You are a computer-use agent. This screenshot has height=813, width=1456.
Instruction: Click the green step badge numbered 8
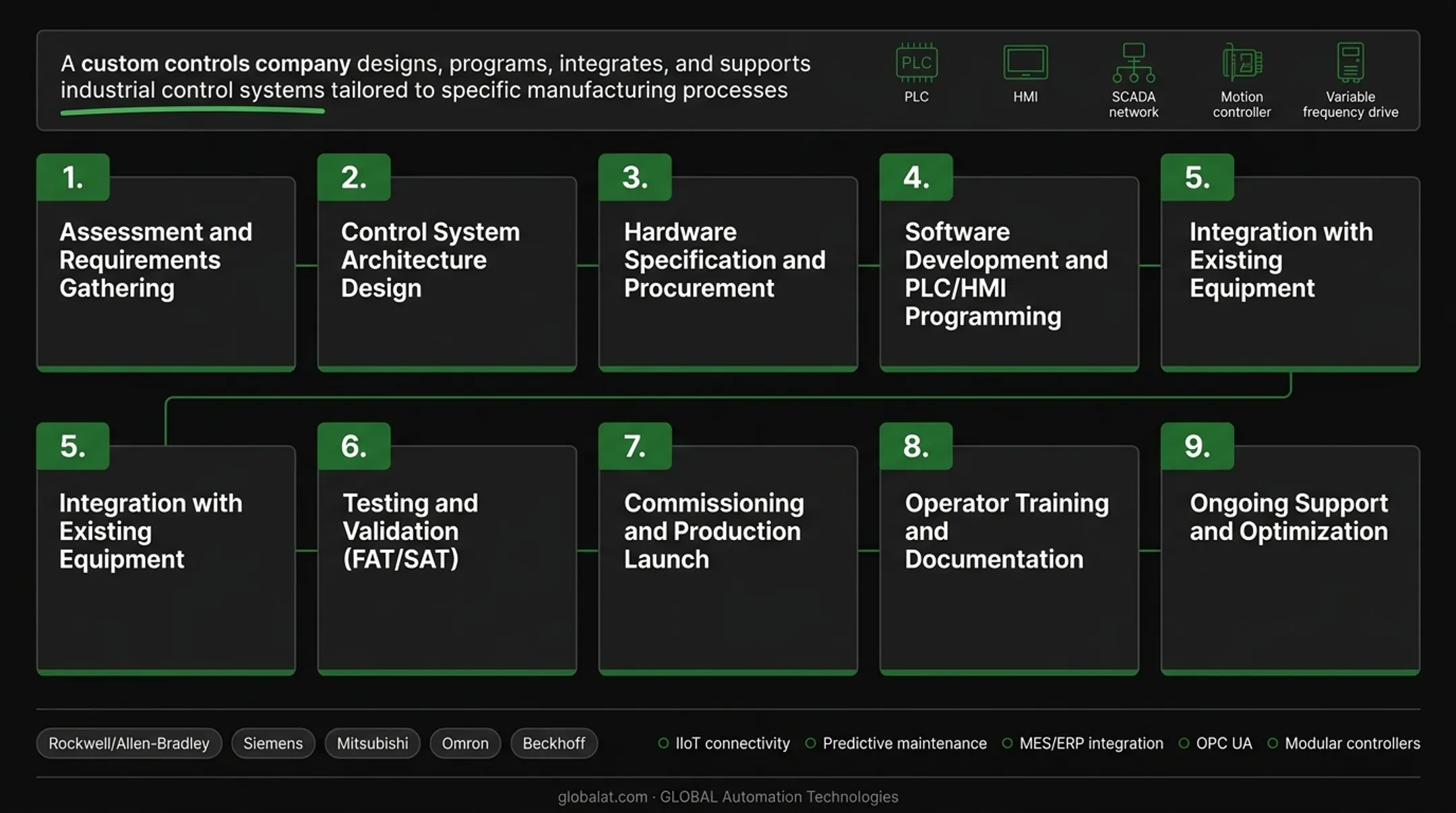916,446
